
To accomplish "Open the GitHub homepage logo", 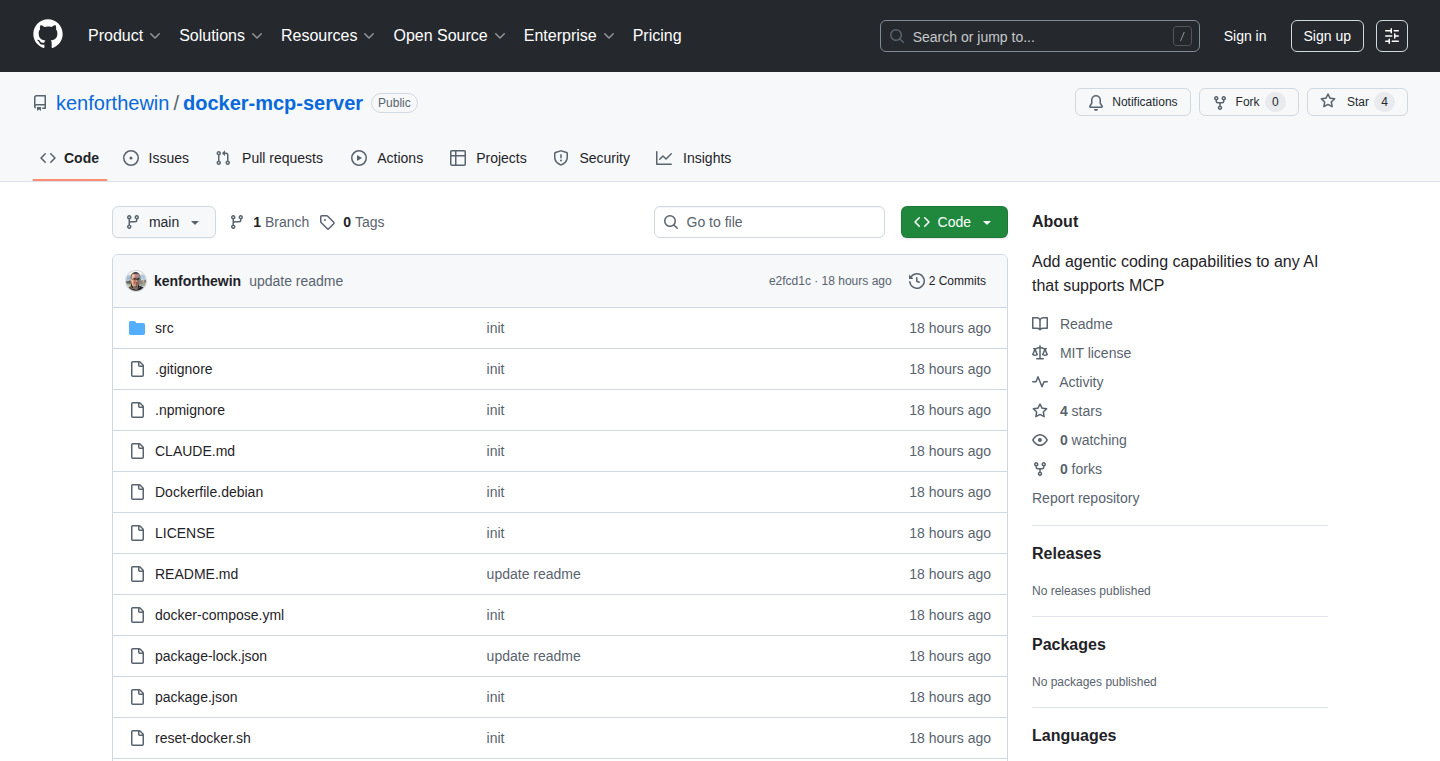I will tap(48, 35).
